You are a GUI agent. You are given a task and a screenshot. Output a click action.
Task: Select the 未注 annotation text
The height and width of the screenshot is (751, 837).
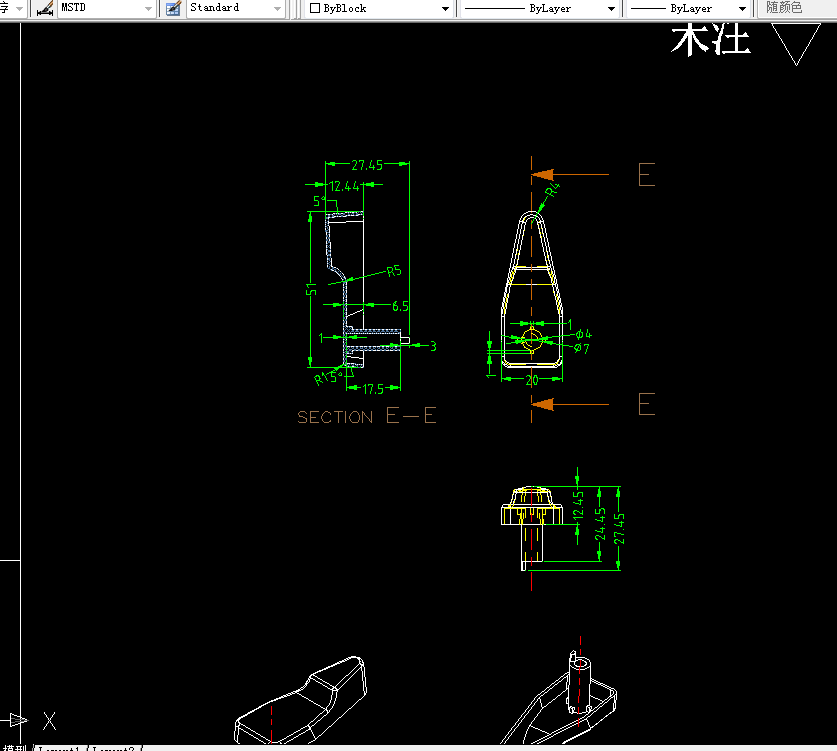pos(710,39)
